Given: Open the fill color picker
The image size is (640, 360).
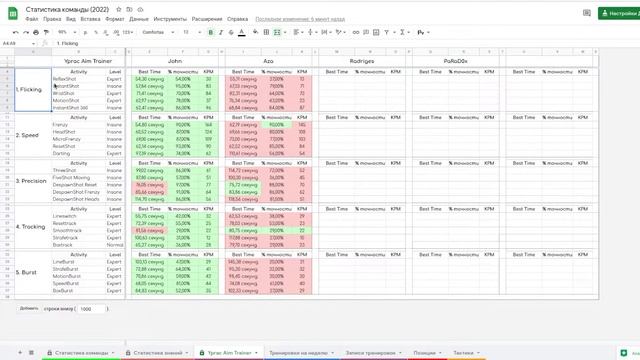Looking at the screenshot, I should point(255,32).
